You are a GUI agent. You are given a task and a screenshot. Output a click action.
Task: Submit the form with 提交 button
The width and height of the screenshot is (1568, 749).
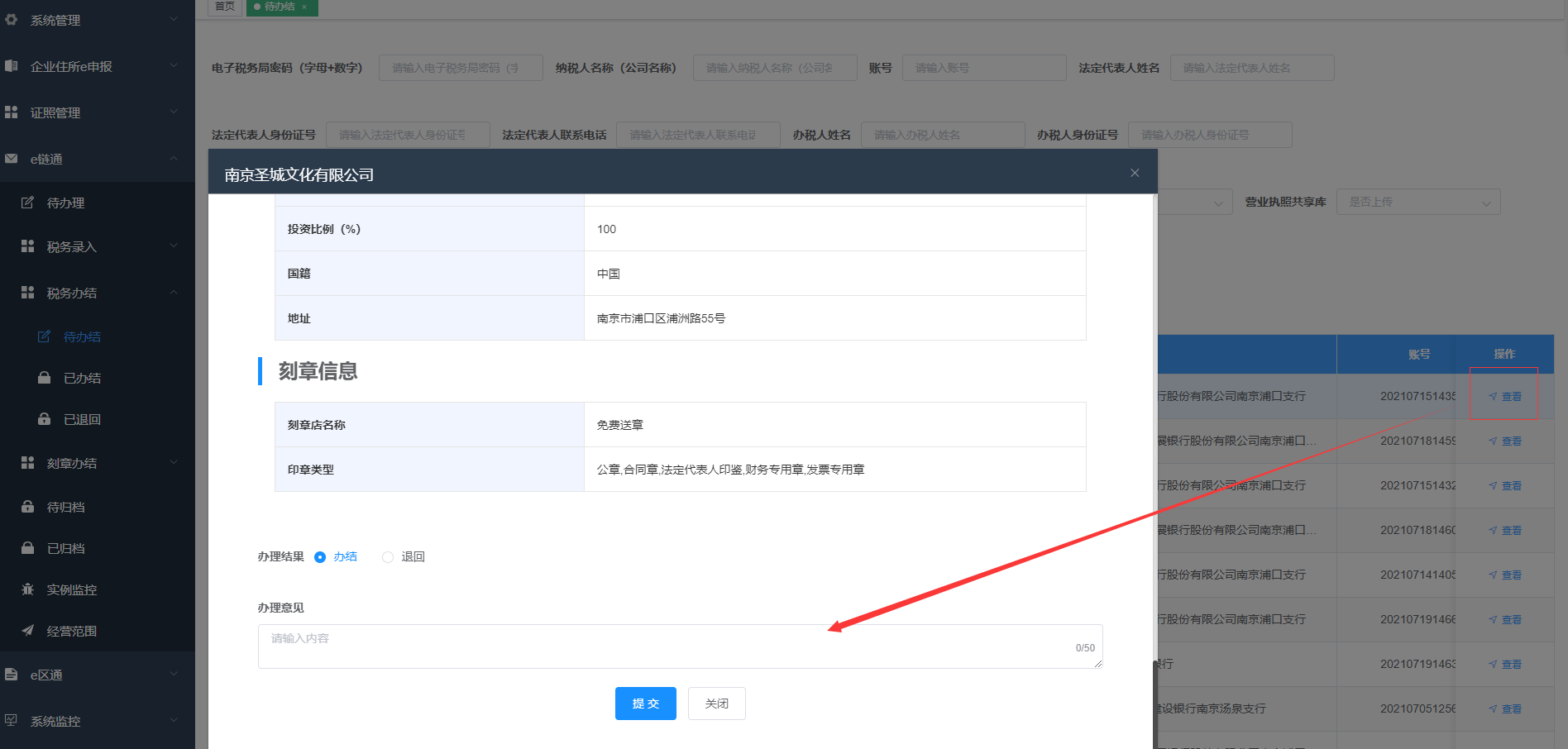[x=646, y=704]
